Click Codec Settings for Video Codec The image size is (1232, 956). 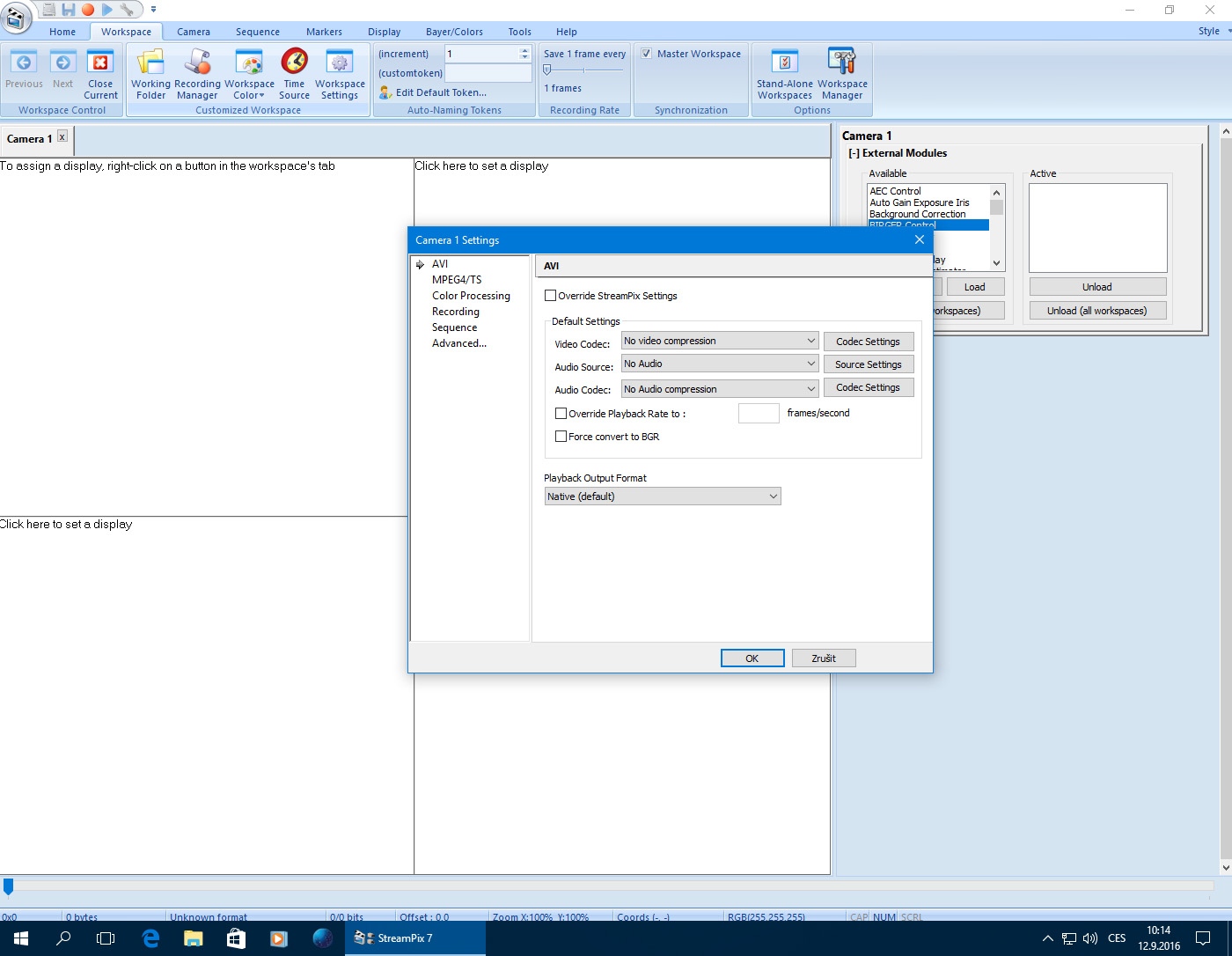point(869,342)
